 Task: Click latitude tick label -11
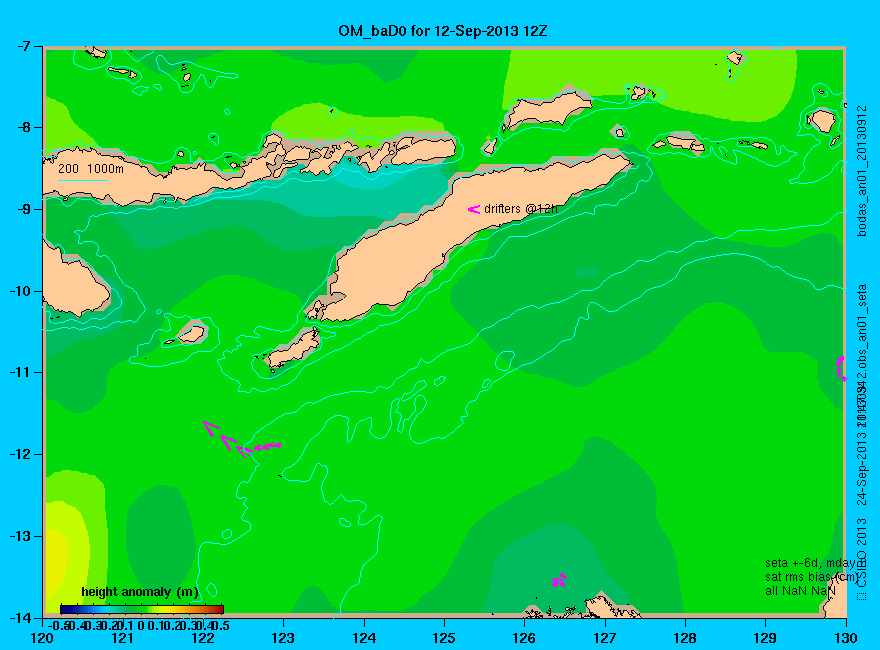(19, 373)
